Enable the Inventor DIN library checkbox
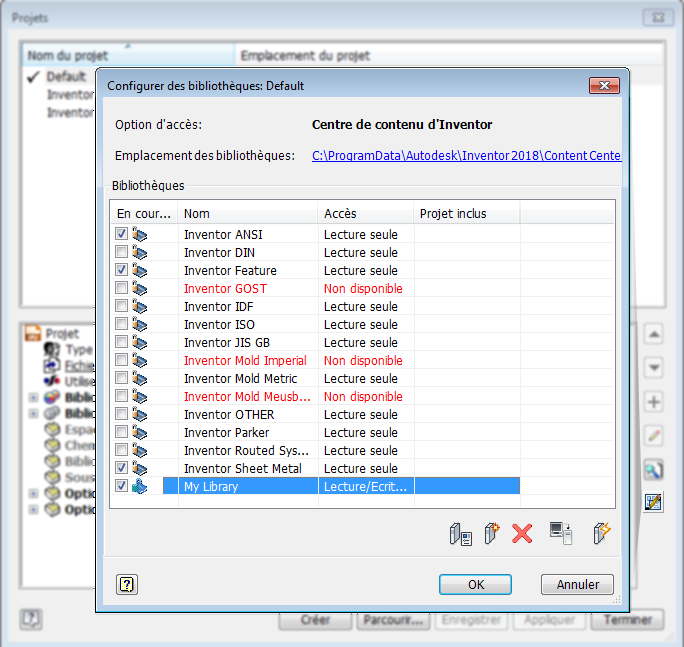 coord(121,251)
